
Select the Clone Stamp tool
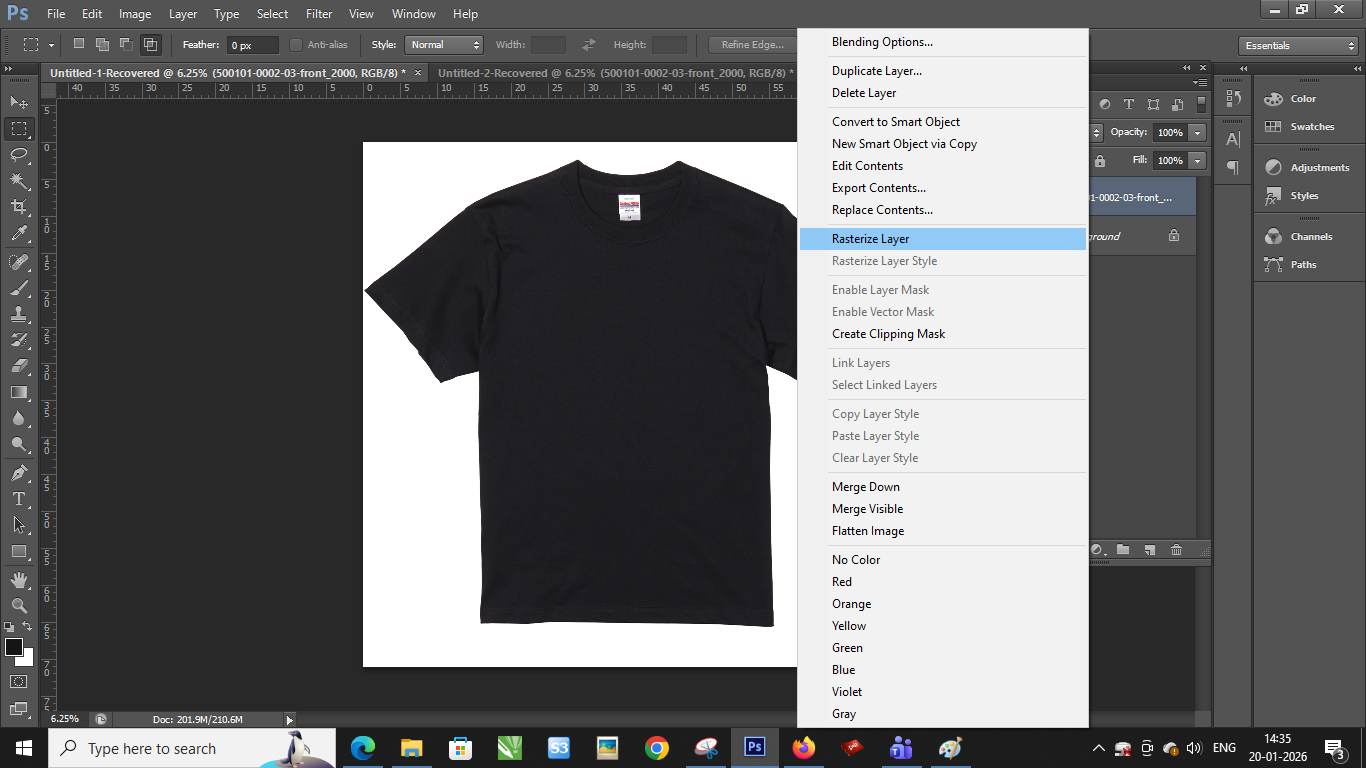click(x=19, y=313)
